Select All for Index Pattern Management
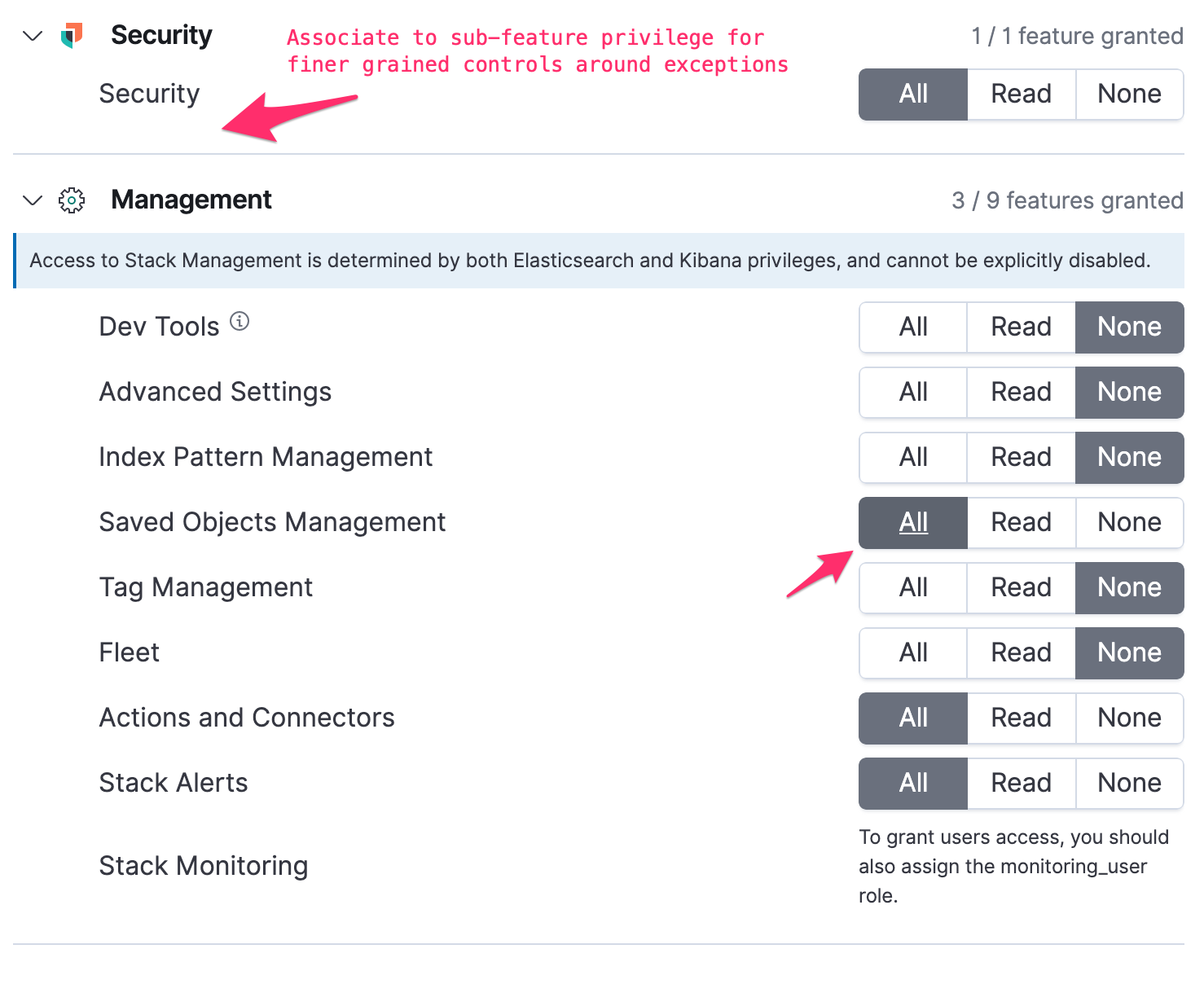Viewport: 1204px width, 984px height. pyautogui.click(x=912, y=457)
